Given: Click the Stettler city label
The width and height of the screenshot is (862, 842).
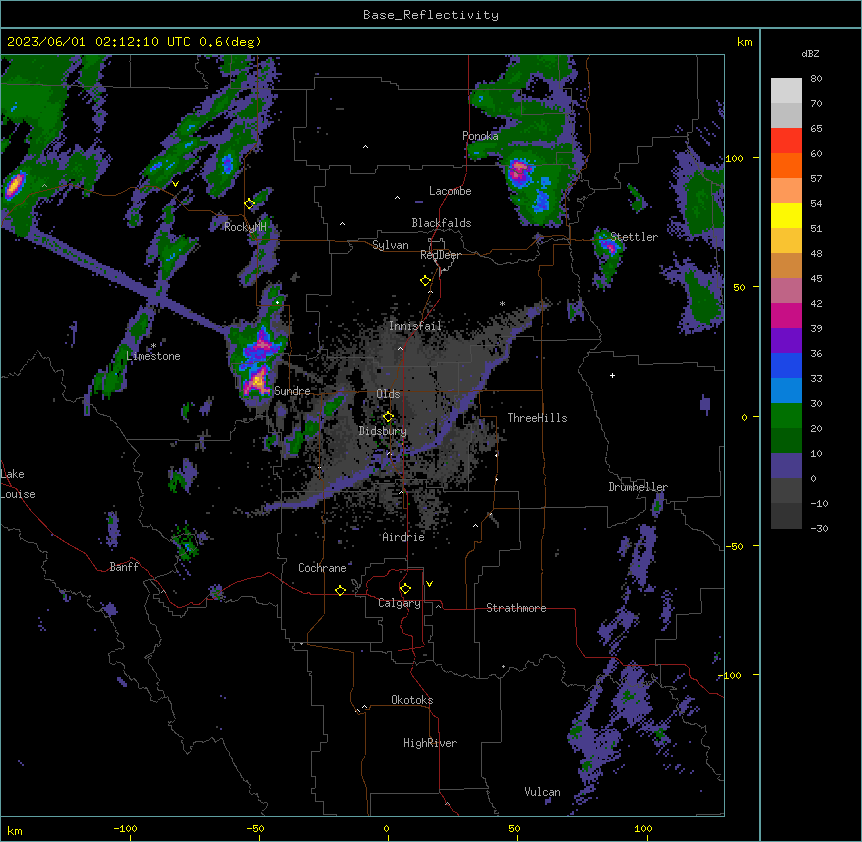Looking at the screenshot, I should [x=634, y=237].
